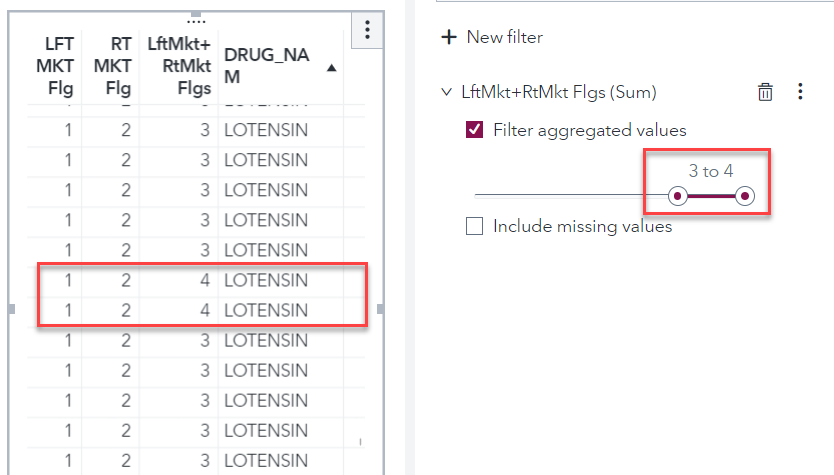Click the table's left resize handle
This screenshot has width=834, height=475.
pyautogui.click(x=12, y=309)
